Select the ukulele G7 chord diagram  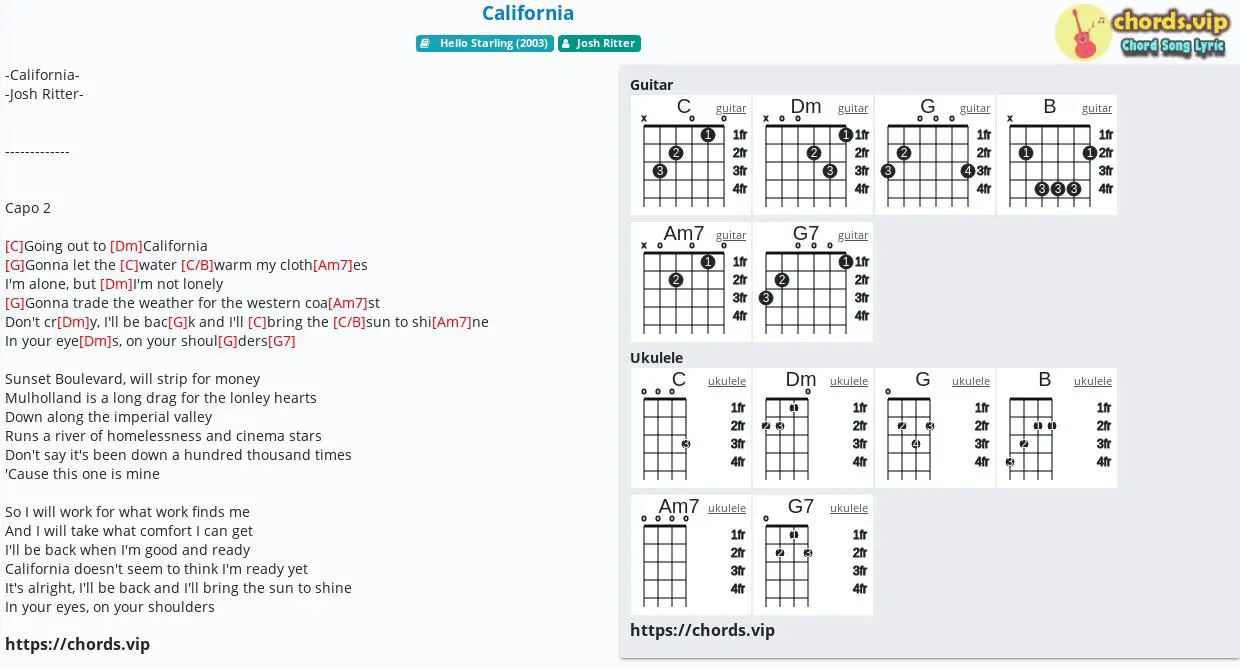[x=813, y=555]
